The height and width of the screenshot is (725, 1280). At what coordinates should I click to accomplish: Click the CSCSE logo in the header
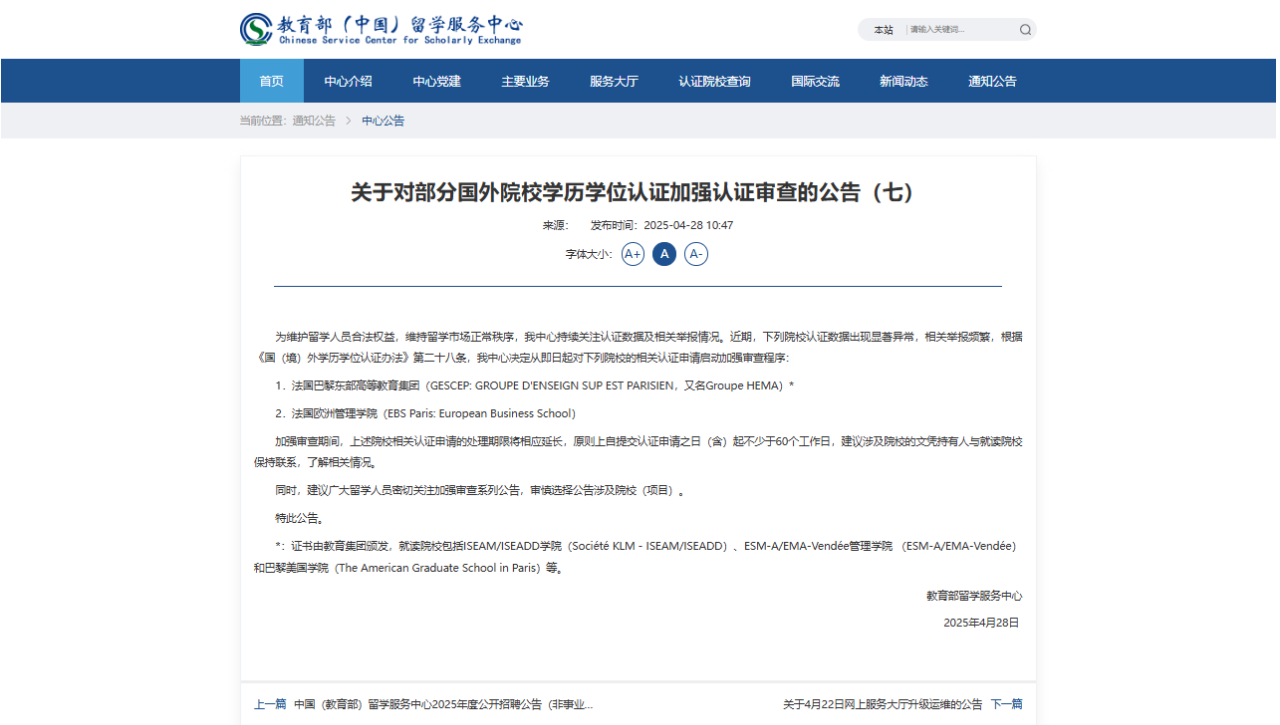[x=380, y=29]
